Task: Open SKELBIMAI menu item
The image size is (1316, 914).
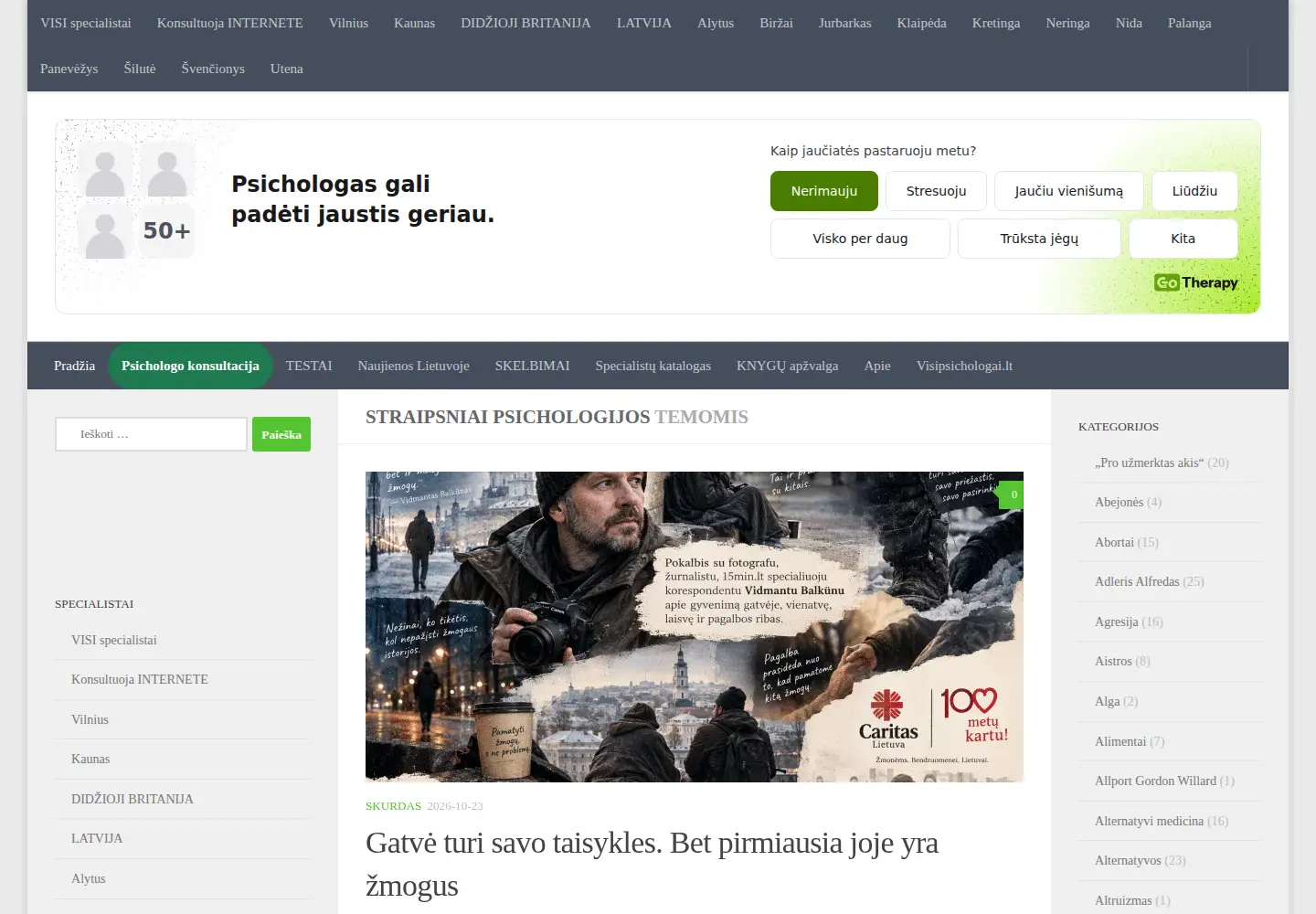Action: [532, 366]
